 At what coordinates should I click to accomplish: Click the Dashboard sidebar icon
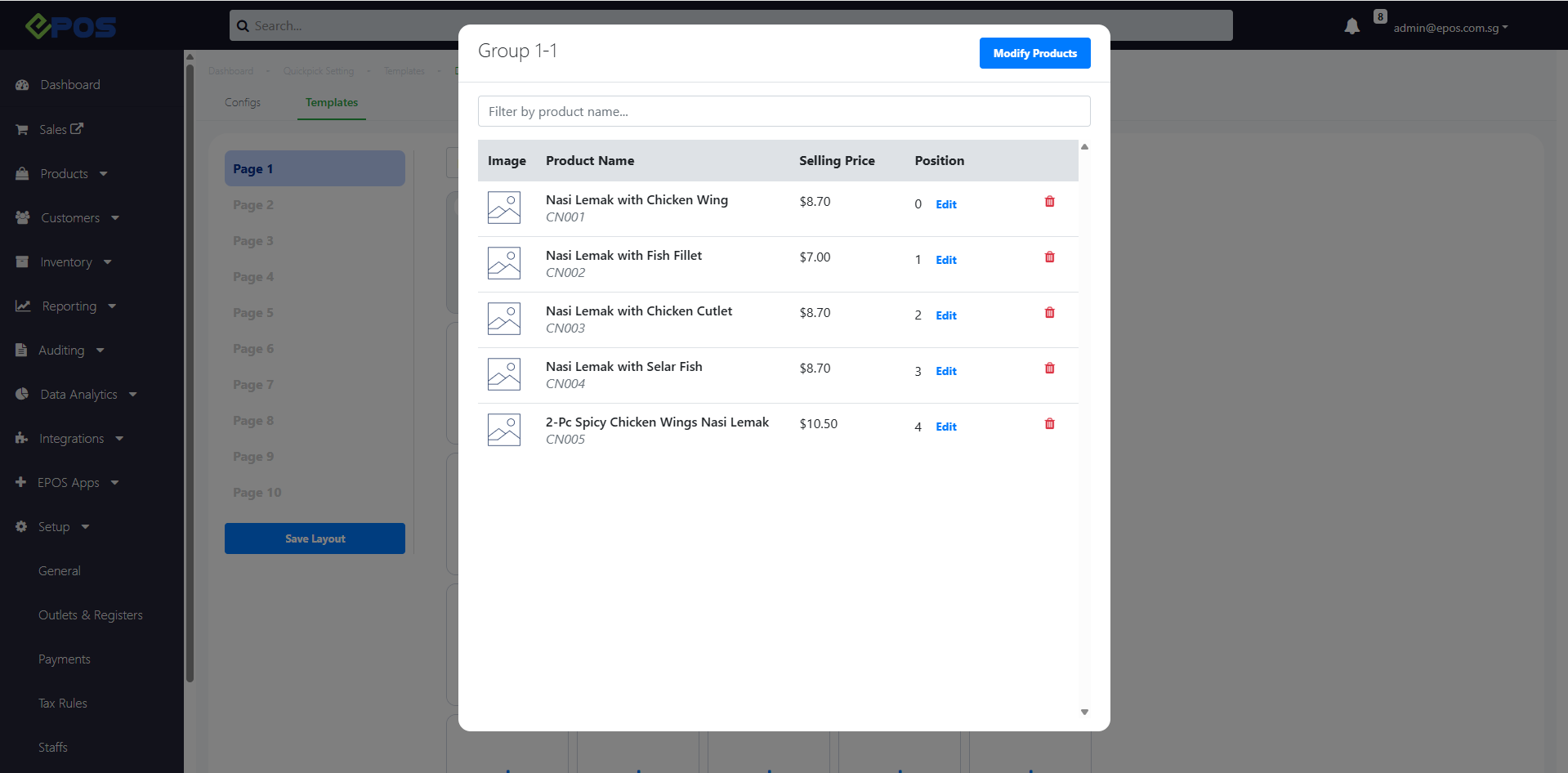coord(22,85)
